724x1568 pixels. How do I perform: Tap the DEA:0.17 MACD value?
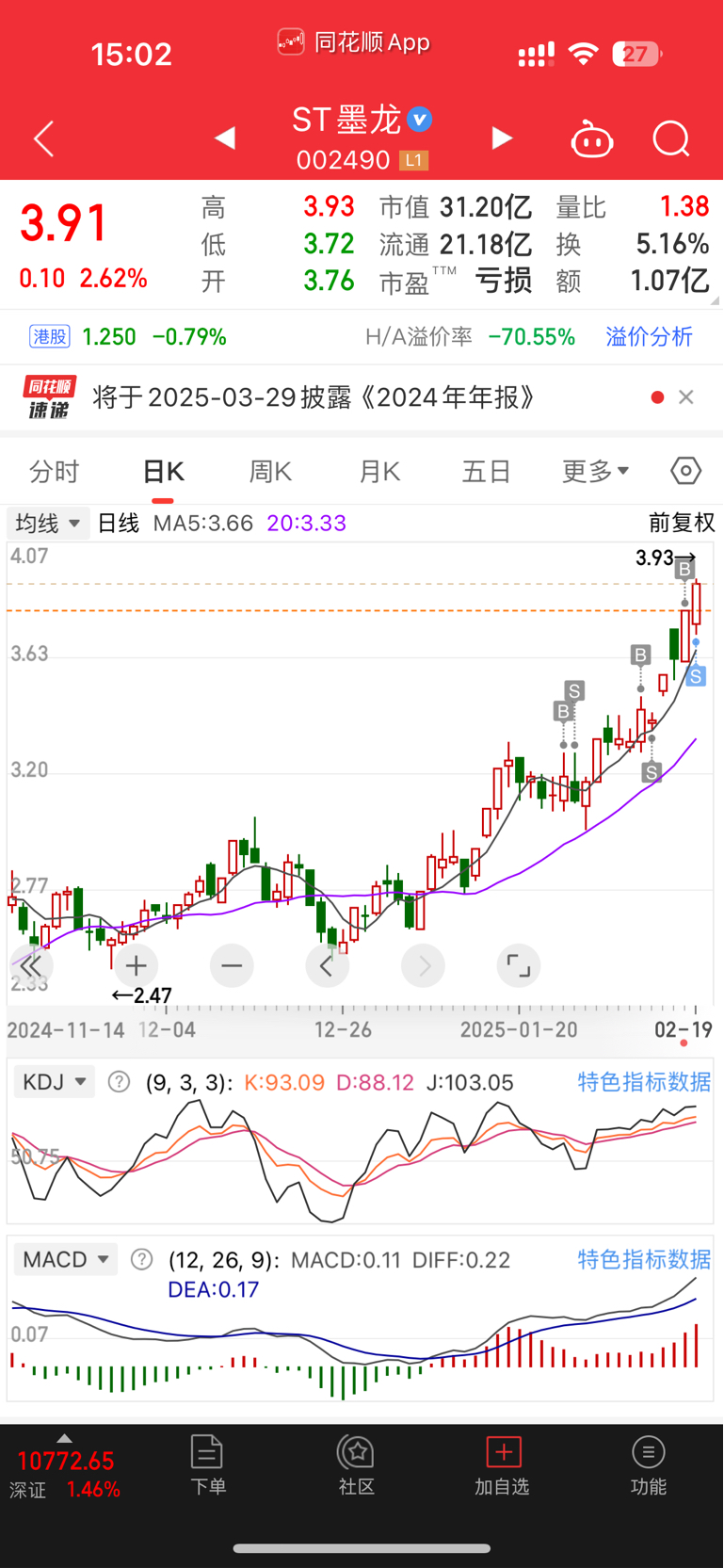(213, 1289)
